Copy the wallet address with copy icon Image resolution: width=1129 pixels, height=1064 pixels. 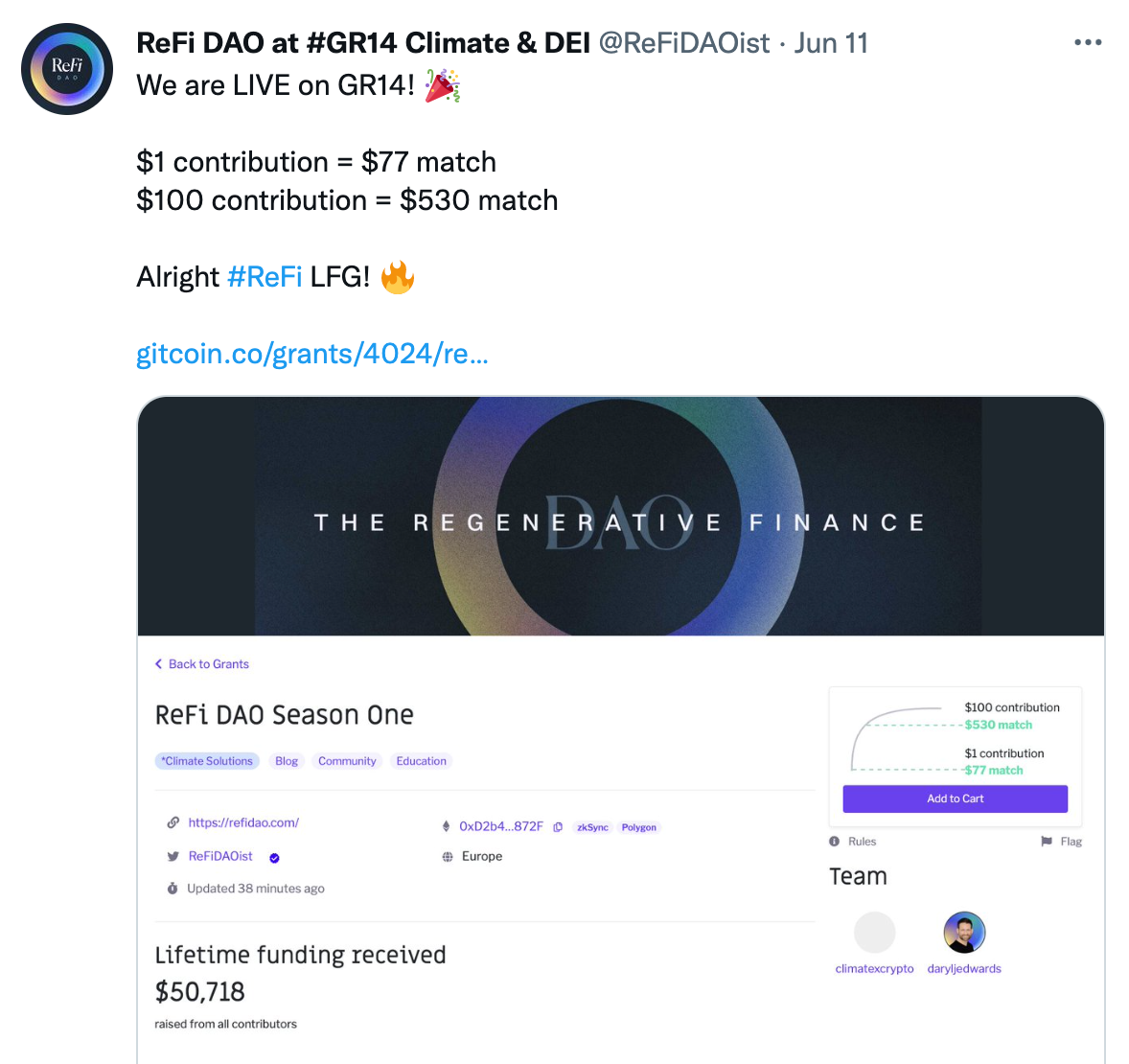pyautogui.click(x=558, y=826)
